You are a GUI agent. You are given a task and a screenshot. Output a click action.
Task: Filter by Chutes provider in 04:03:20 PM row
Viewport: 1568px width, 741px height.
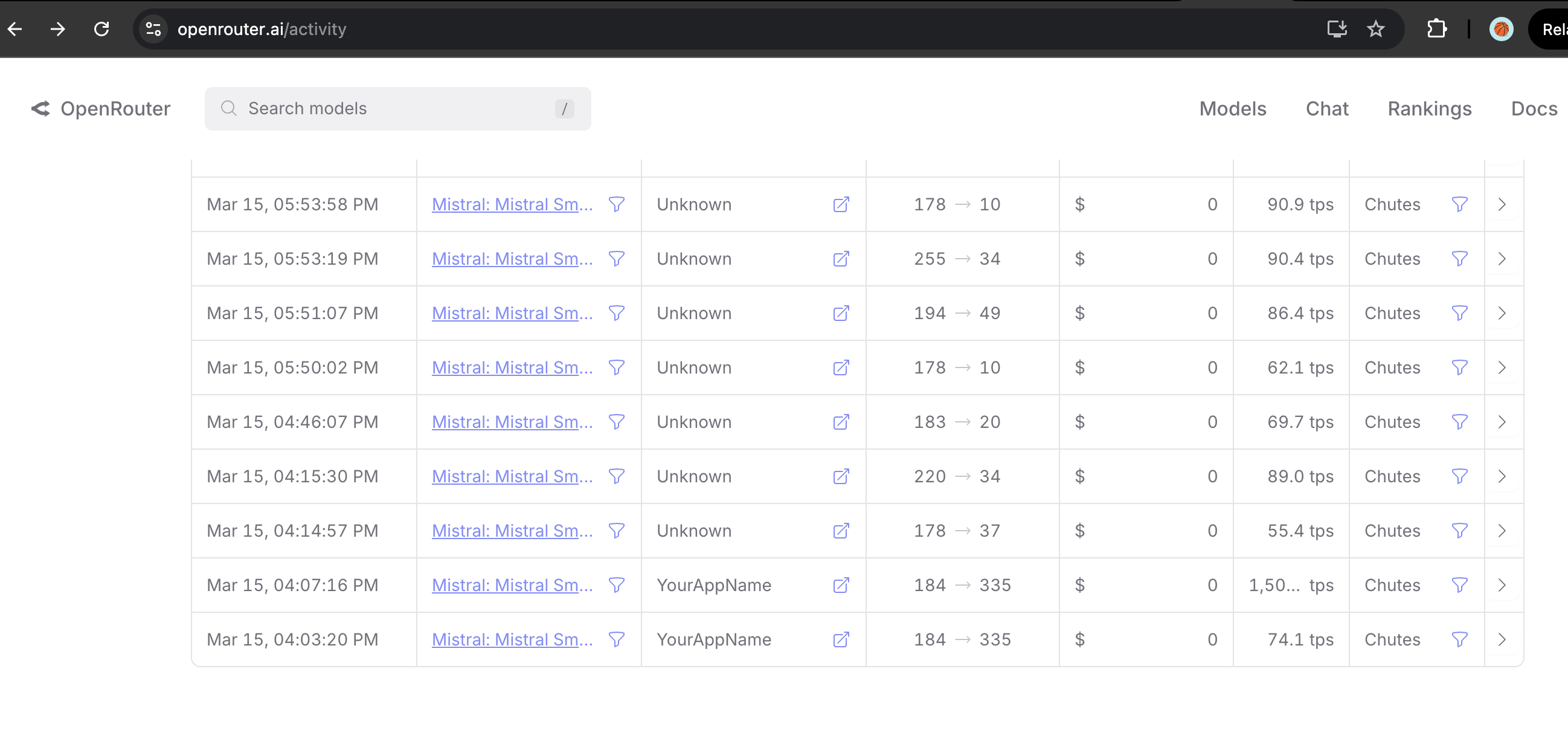click(1460, 640)
